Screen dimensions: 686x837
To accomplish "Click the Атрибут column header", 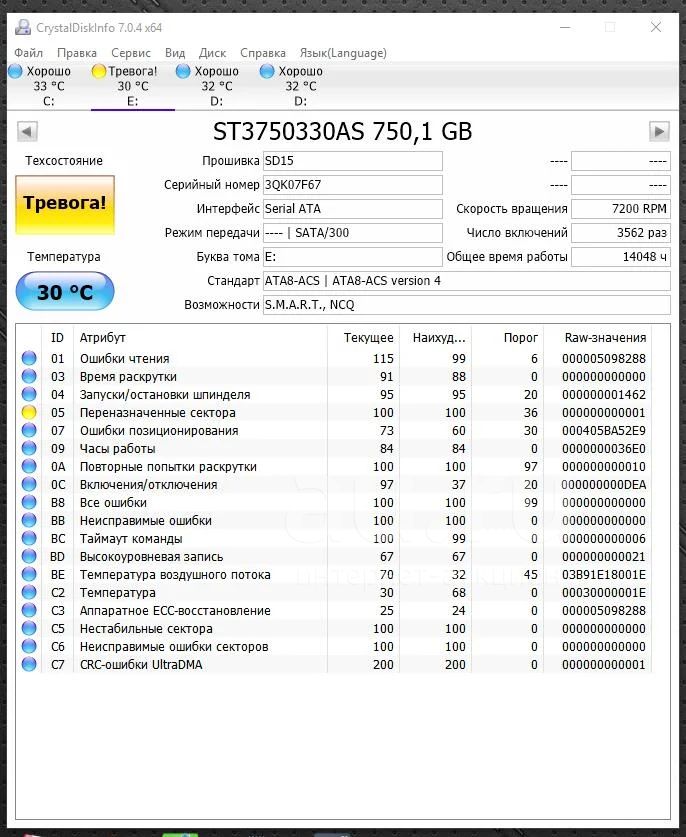I will point(200,338).
